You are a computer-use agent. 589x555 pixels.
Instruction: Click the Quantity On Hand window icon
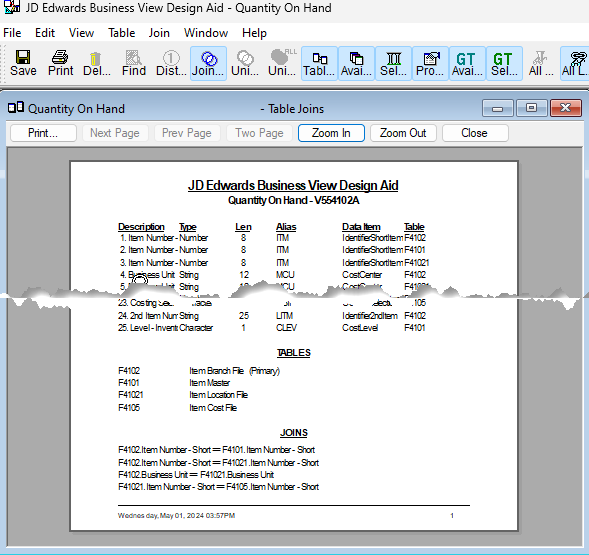16,108
